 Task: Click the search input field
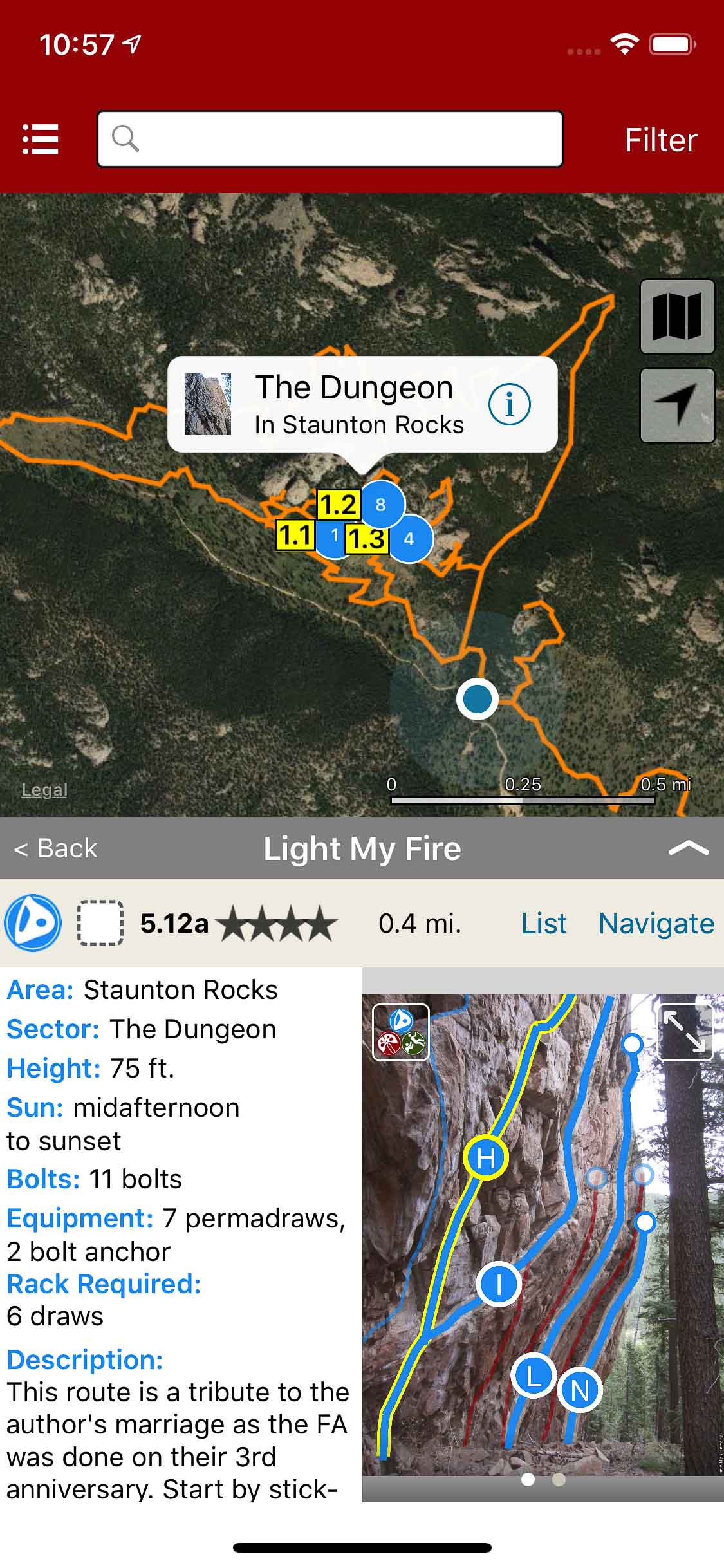(330, 139)
